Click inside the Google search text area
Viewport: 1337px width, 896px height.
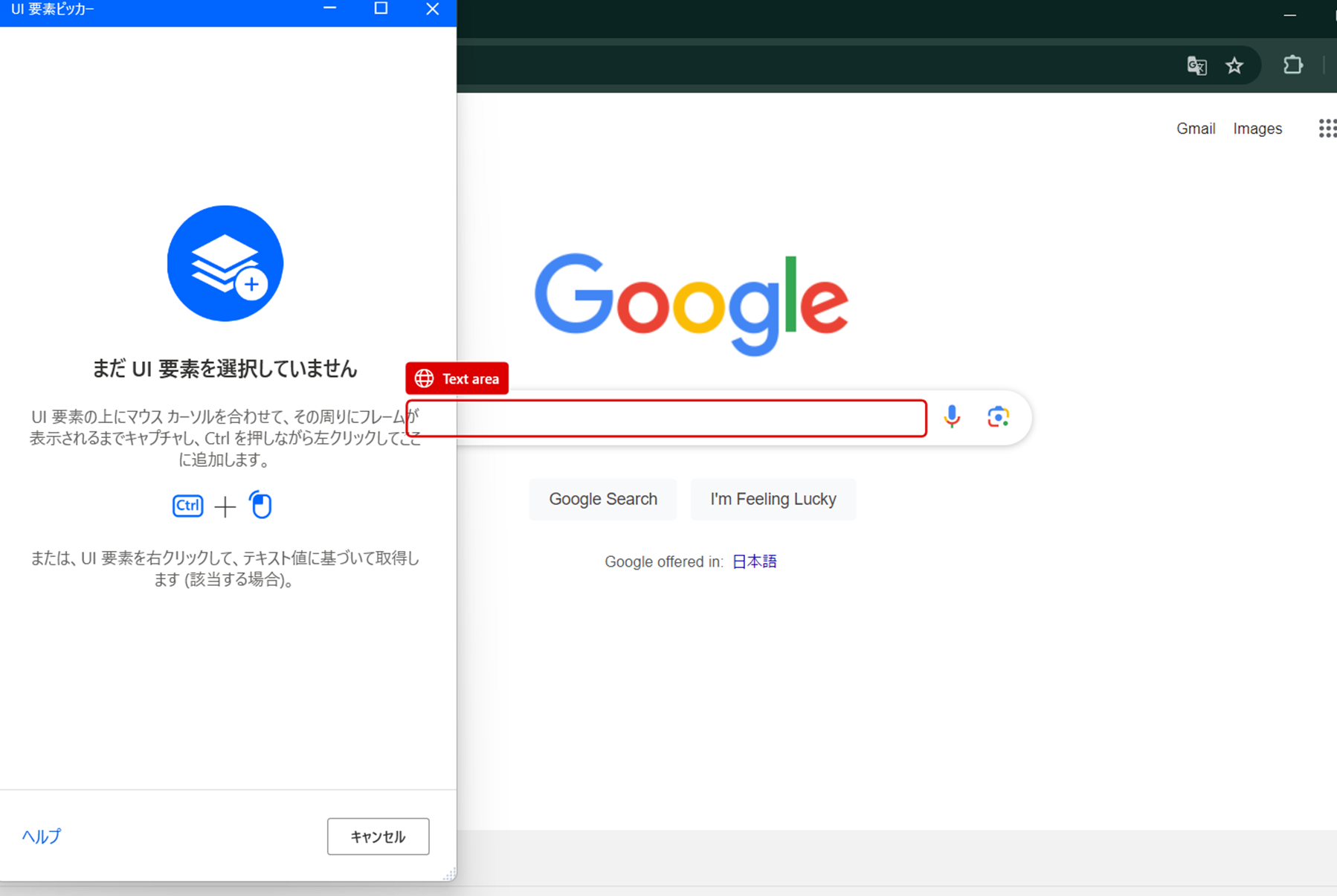click(666, 418)
